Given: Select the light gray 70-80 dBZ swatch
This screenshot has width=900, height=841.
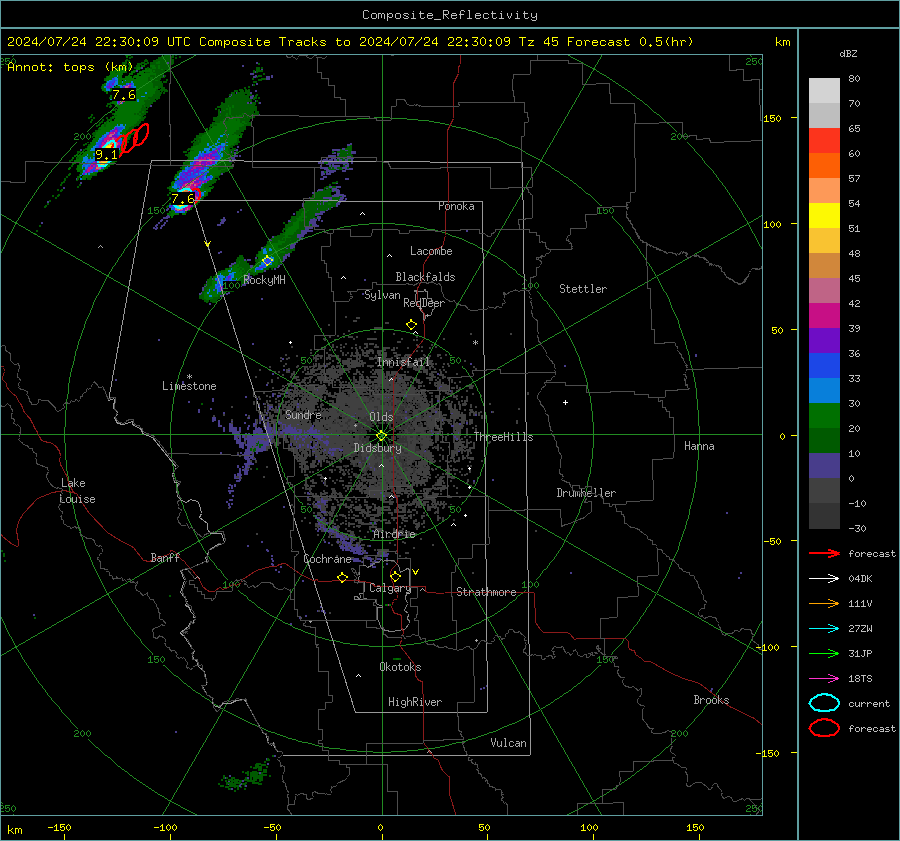Looking at the screenshot, I should 824,91.
